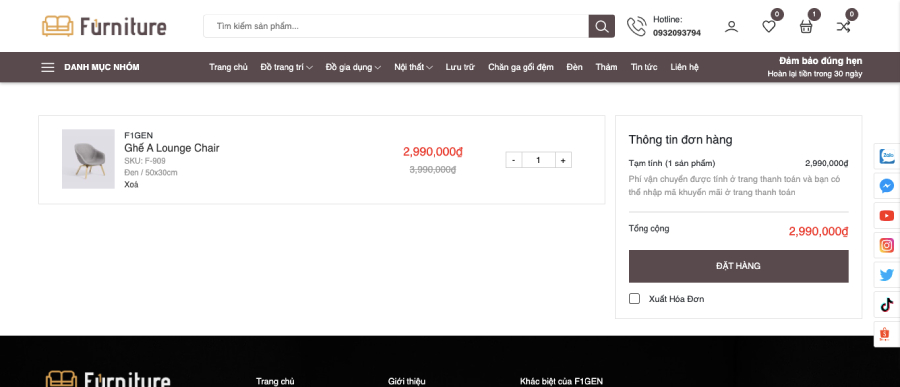Click the hamburger icon beside Danh mục nhóm
The image size is (900, 387).
pos(48,67)
